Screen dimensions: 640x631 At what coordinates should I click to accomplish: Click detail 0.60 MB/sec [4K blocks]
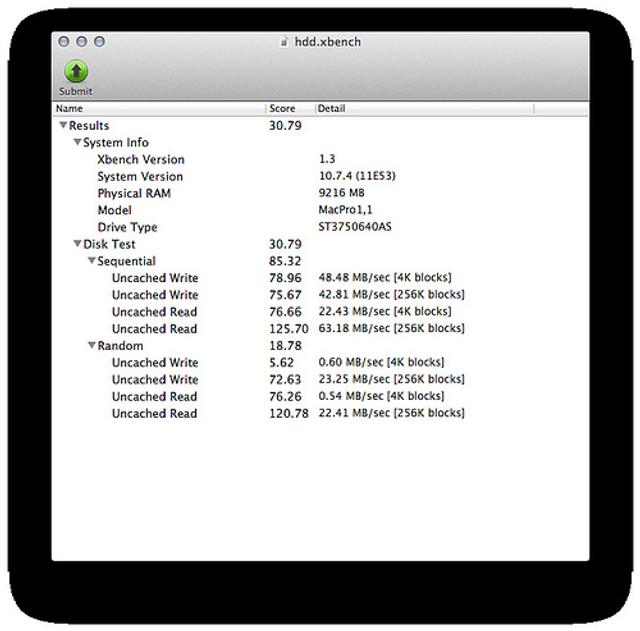381,362
